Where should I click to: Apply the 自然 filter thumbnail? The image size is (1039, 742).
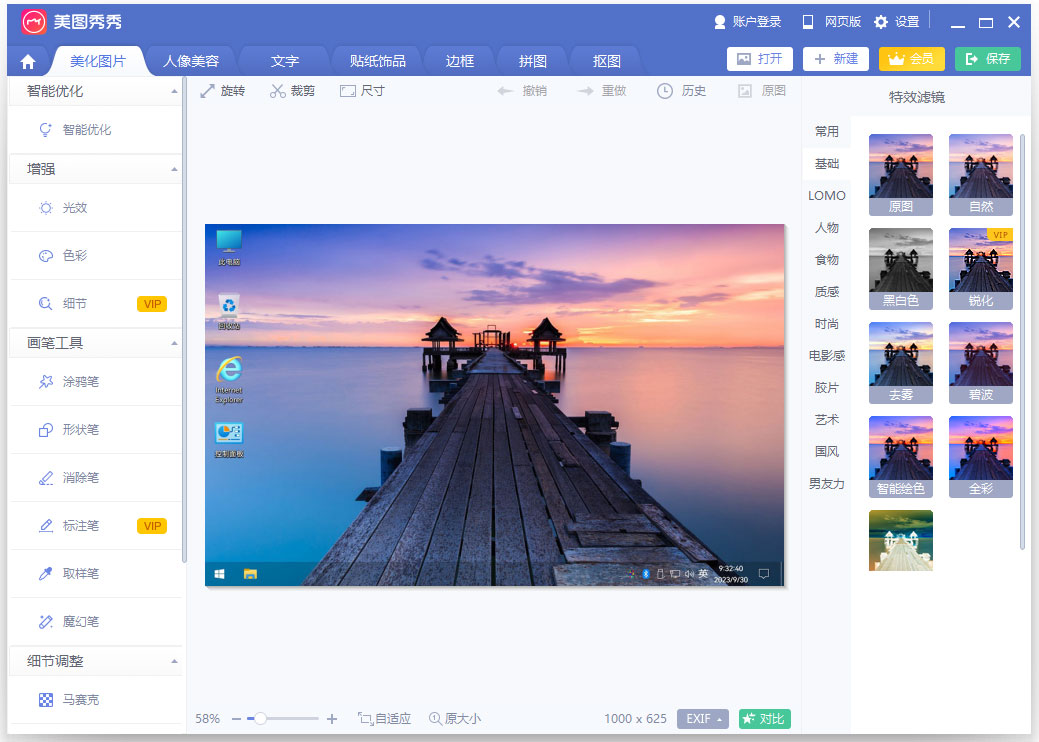click(x=980, y=175)
